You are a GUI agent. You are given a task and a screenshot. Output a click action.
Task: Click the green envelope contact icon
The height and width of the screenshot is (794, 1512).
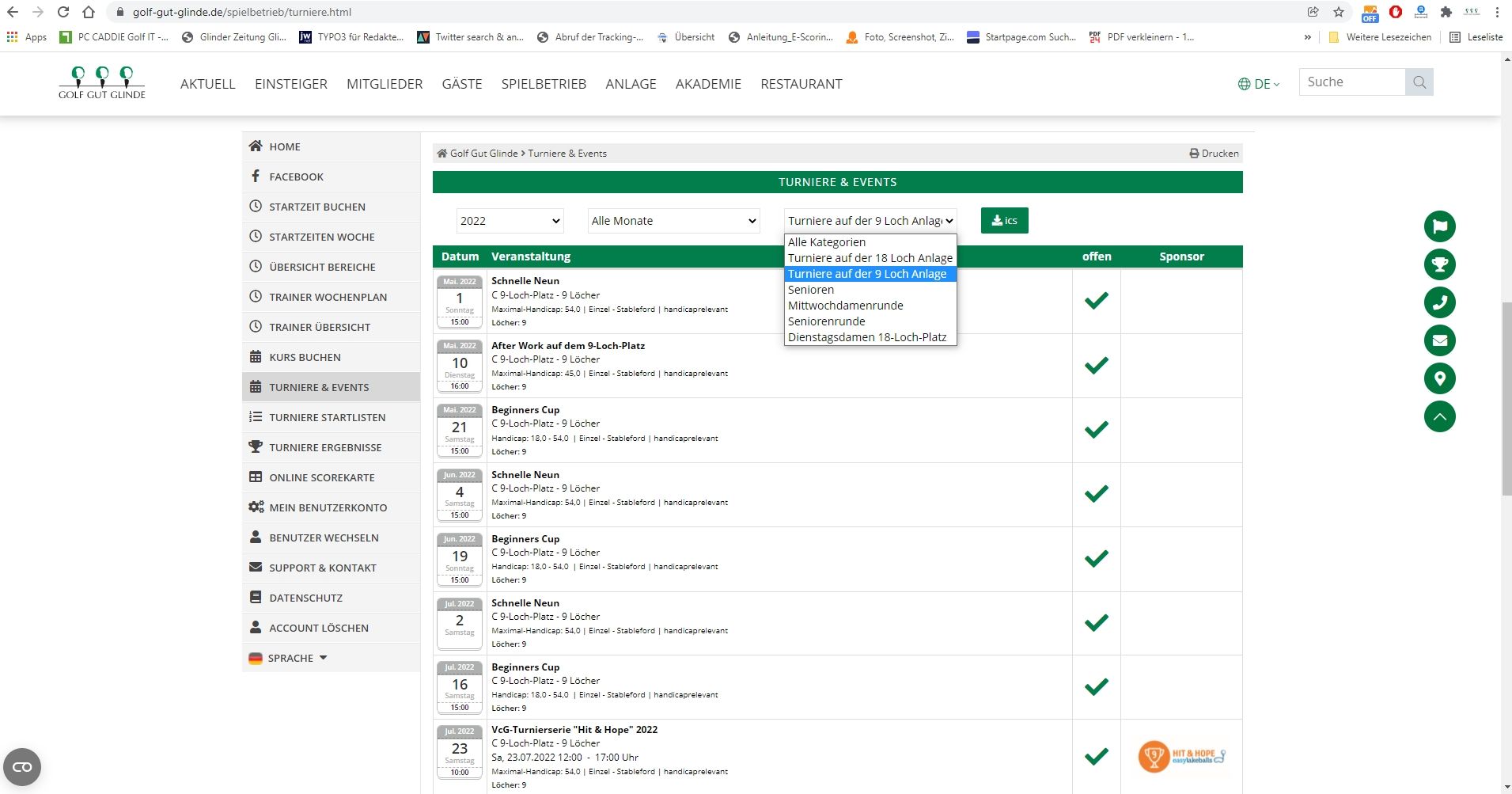1439,340
